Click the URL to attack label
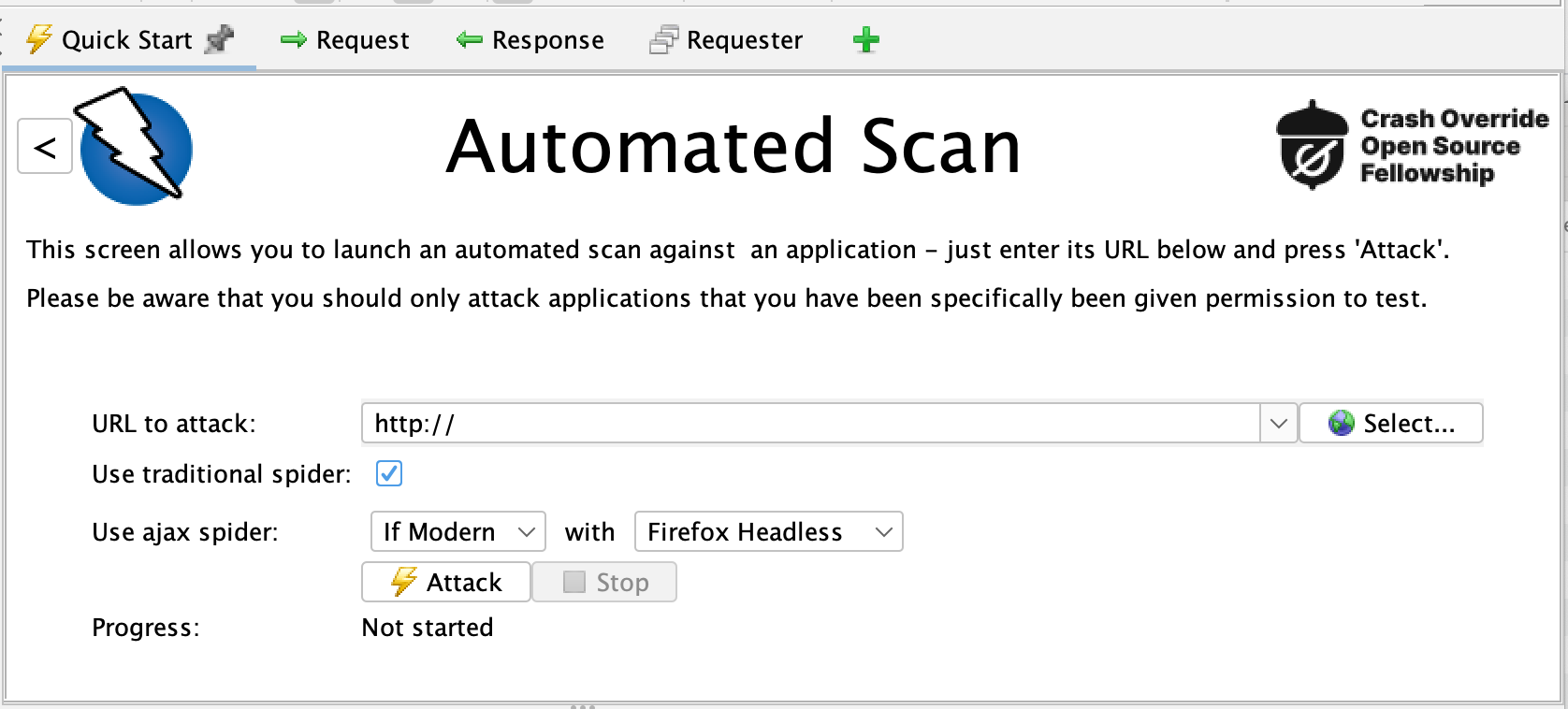Viewport: 1568px width, 709px height. tap(174, 424)
